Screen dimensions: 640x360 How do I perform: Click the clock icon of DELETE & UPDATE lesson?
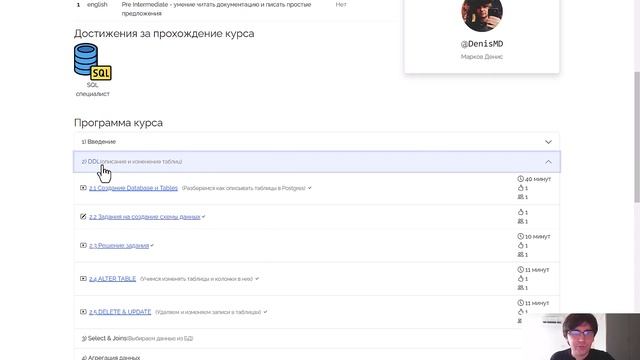tap(520, 303)
